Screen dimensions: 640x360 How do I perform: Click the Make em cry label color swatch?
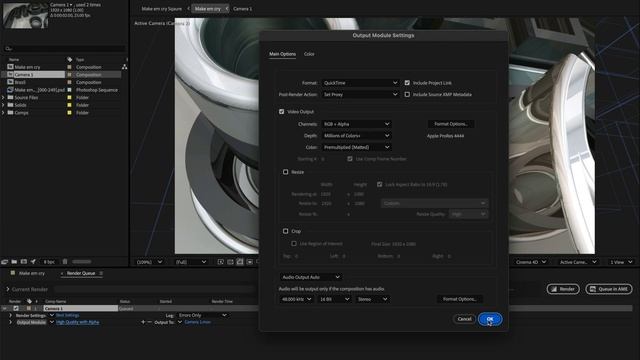click(69, 67)
